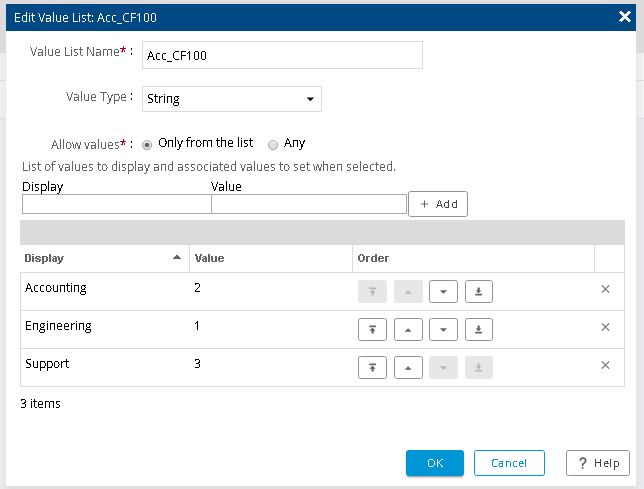The image size is (644, 489).
Task: Move Accounting row to bottom
Action: click(x=479, y=291)
